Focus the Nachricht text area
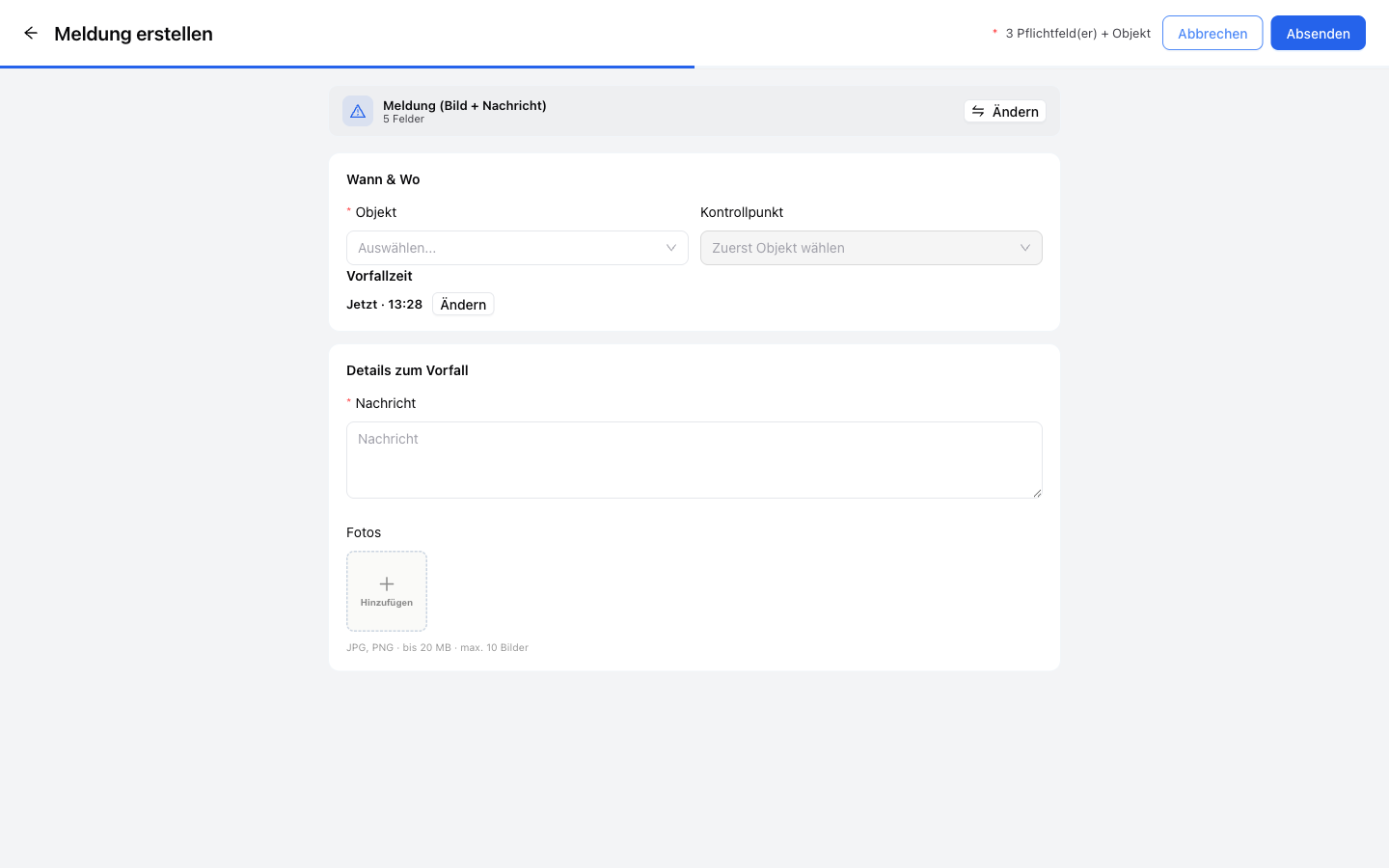1389x868 pixels. [x=694, y=460]
